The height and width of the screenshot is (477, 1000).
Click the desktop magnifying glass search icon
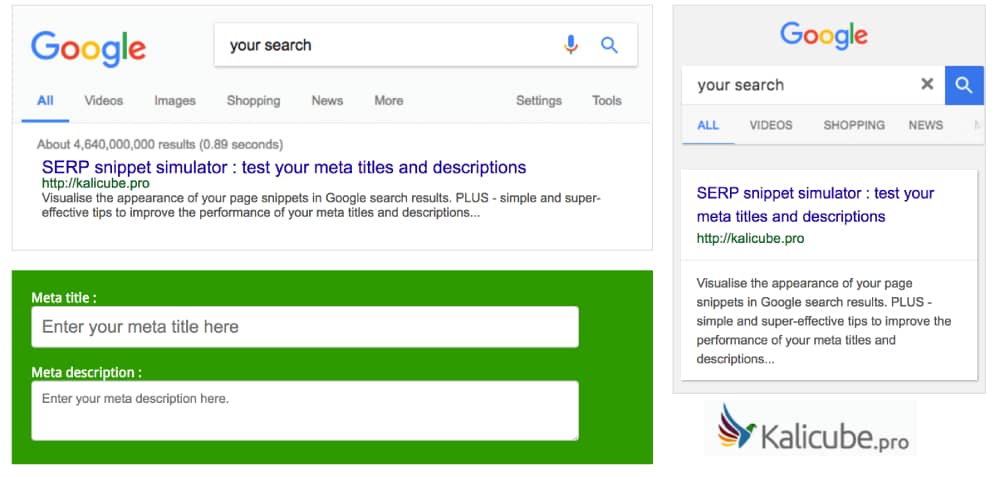tap(609, 45)
